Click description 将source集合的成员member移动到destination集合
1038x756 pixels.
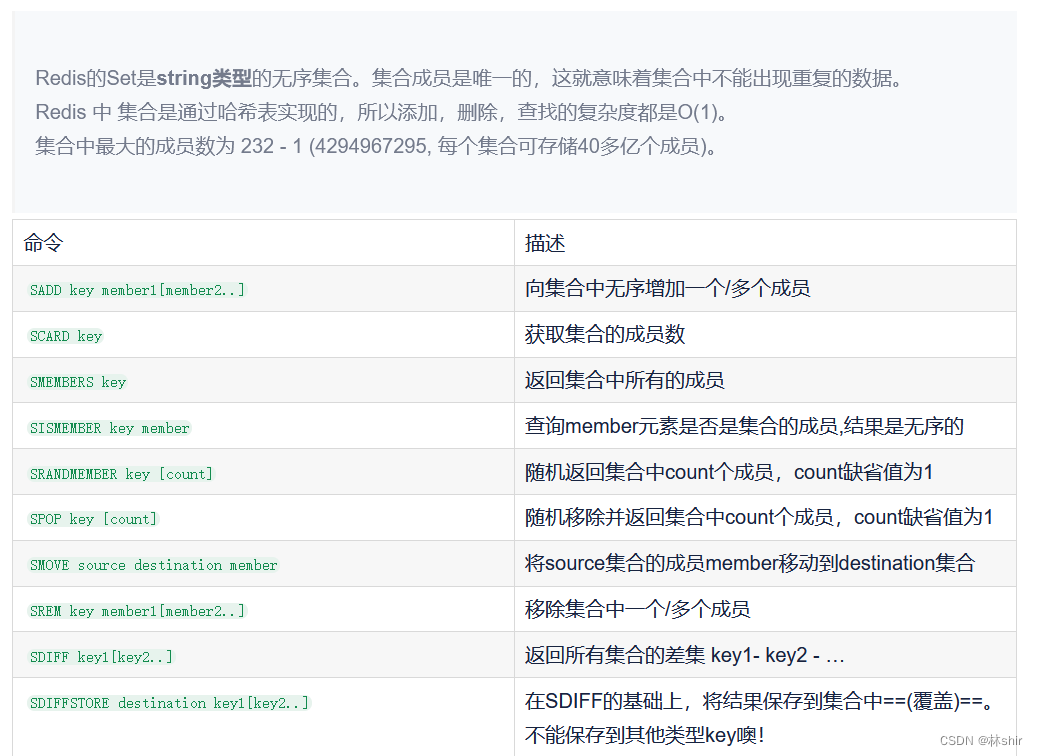(x=750, y=563)
